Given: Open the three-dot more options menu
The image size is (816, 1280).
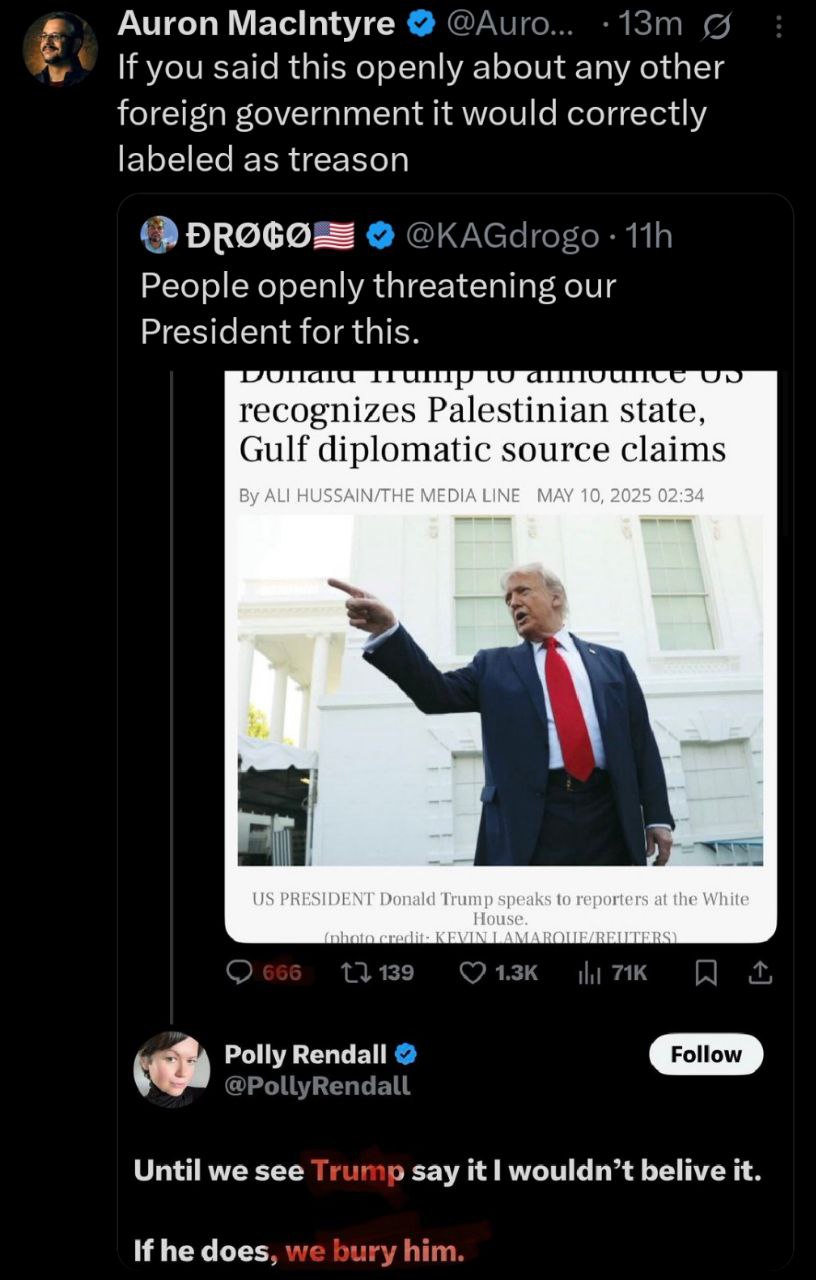Looking at the screenshot, I should point(780,24).
